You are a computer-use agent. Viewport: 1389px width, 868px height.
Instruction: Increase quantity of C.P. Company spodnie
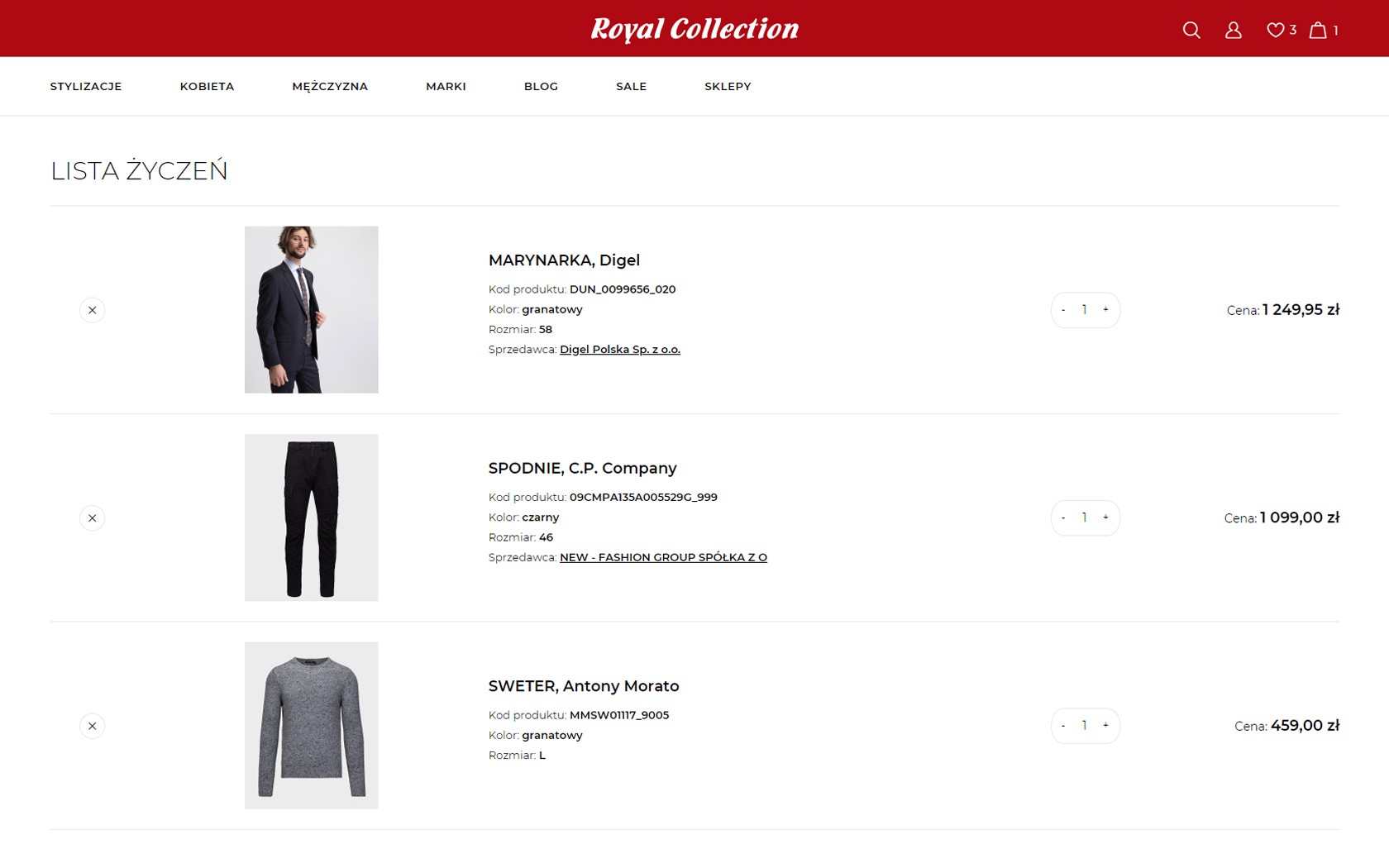tap(1105, 517)
